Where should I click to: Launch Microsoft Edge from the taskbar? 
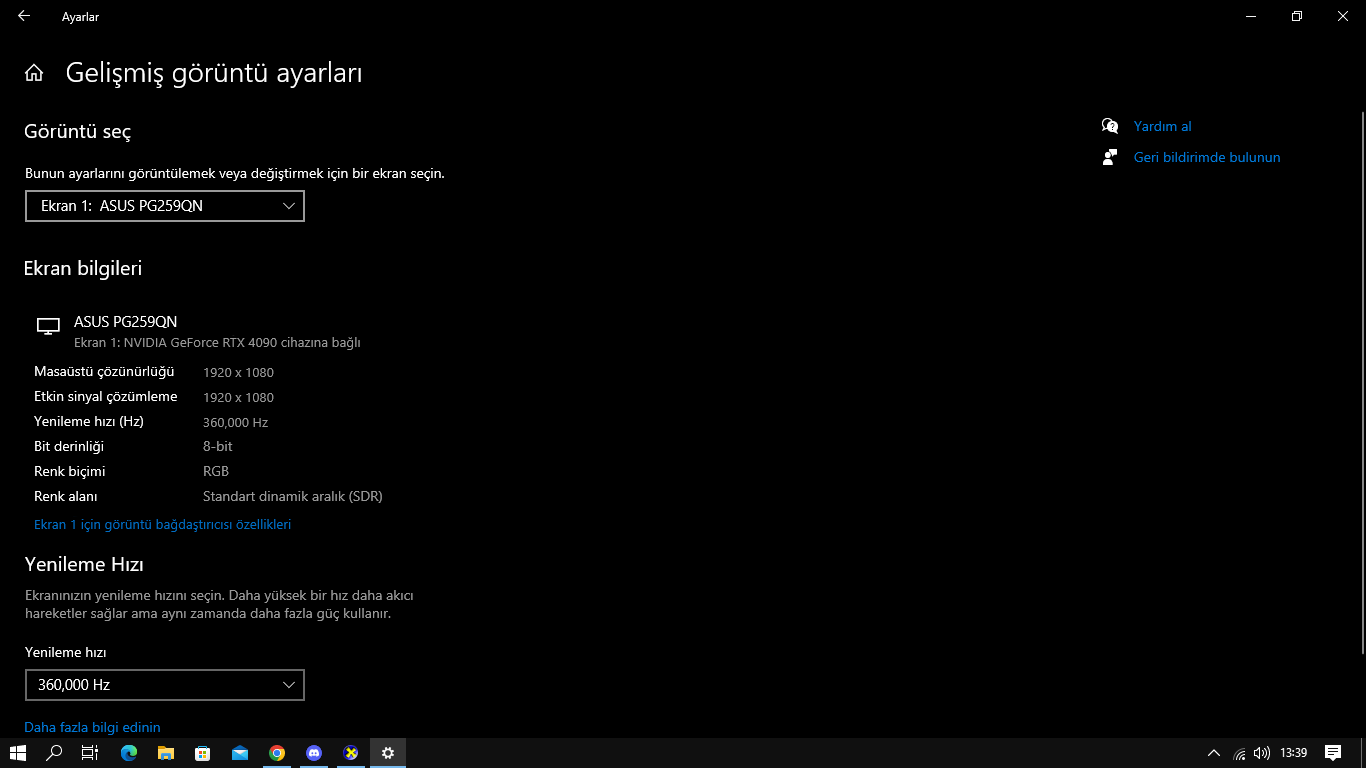(129, 753)
